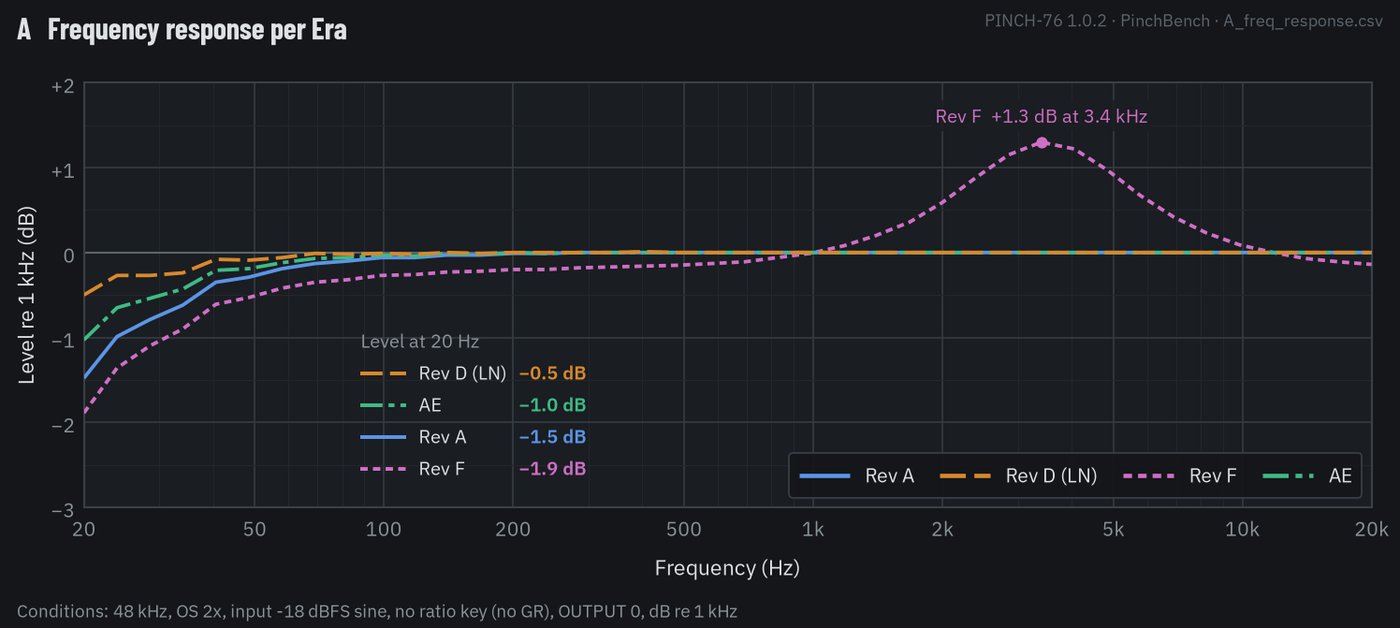
Task: Click the '10k' x-axis tick label
Action: [1242, 527]
